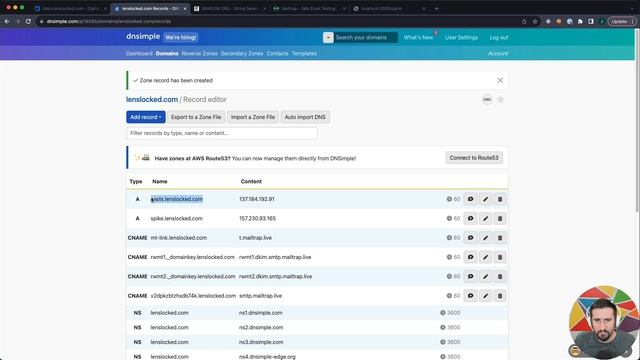Open note for the rwmt1._domainkey record

471,257
